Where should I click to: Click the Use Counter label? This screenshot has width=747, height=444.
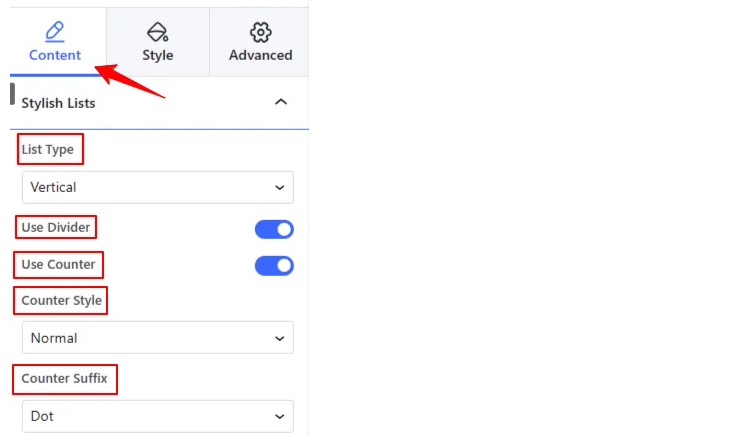(58, 265)
